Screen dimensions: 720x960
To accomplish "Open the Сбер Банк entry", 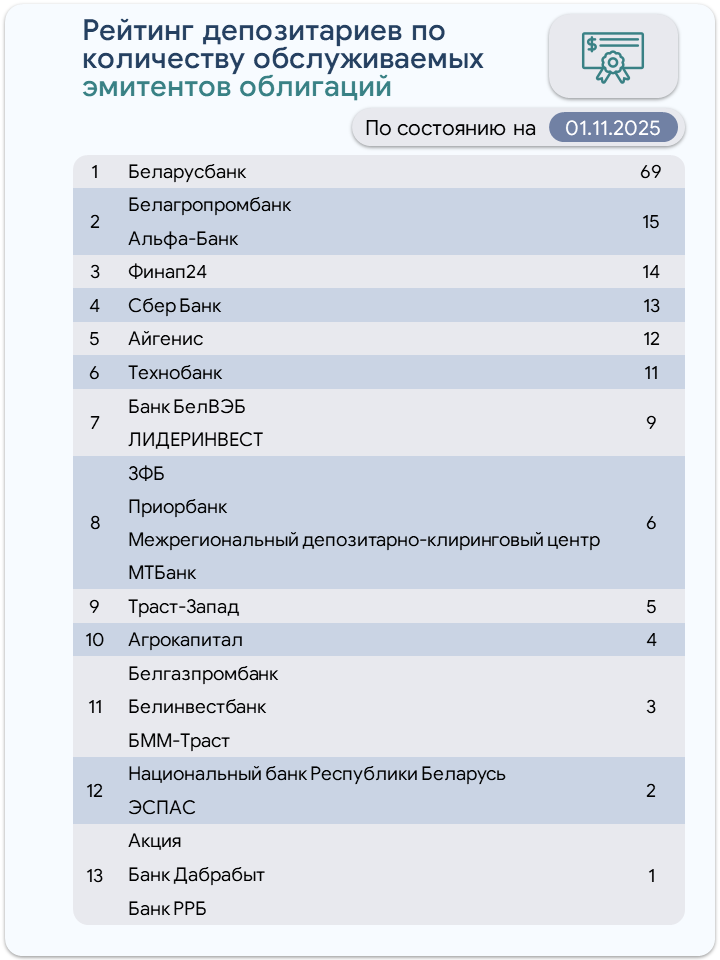I will (x=175, y=306).
